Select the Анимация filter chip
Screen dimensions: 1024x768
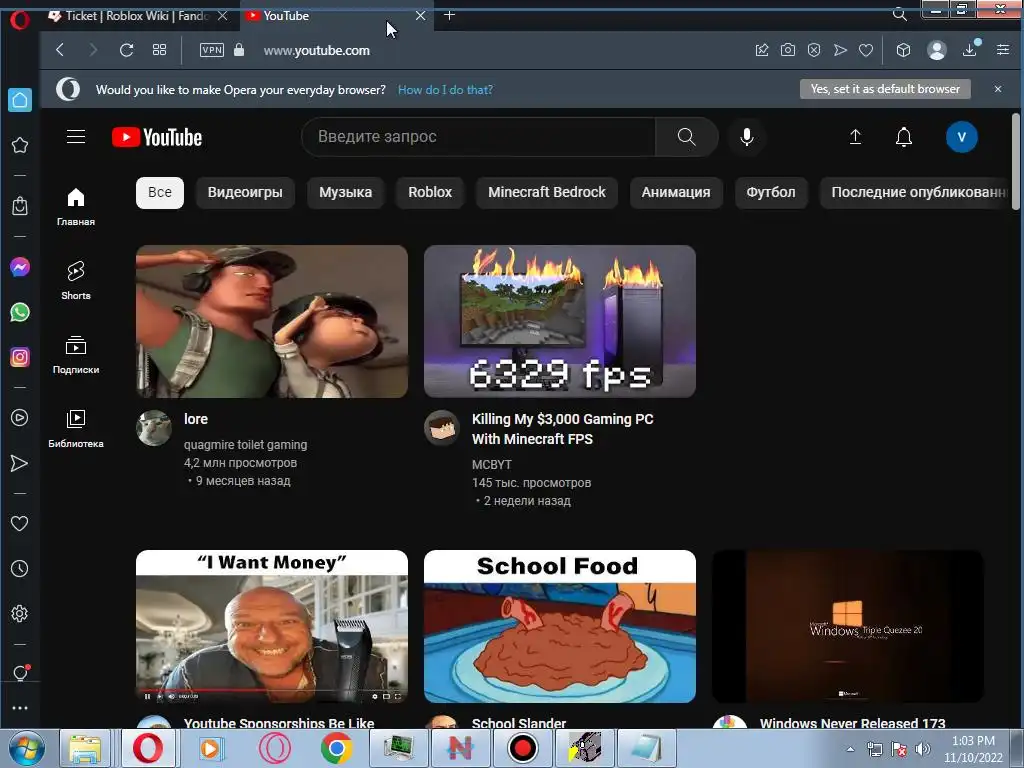pyautogui.click(x=676, y=192)
